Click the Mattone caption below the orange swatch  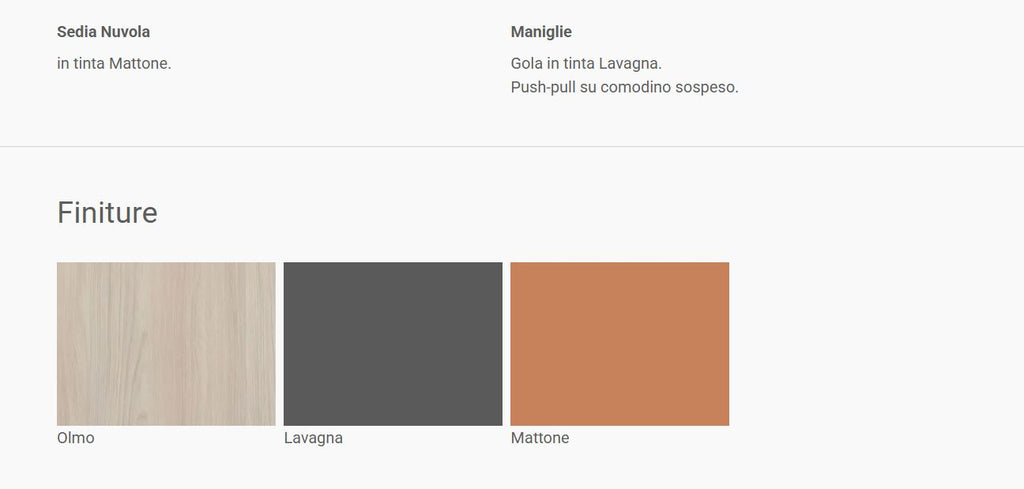540,438
